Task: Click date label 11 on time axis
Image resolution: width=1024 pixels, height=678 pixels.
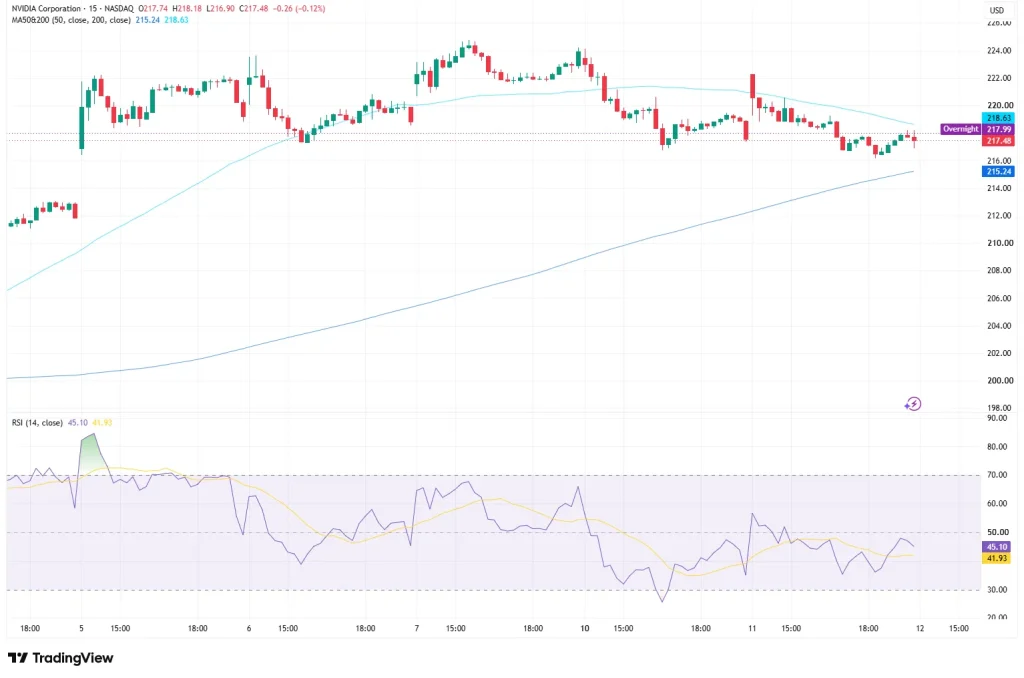Action: pos(752,628)
